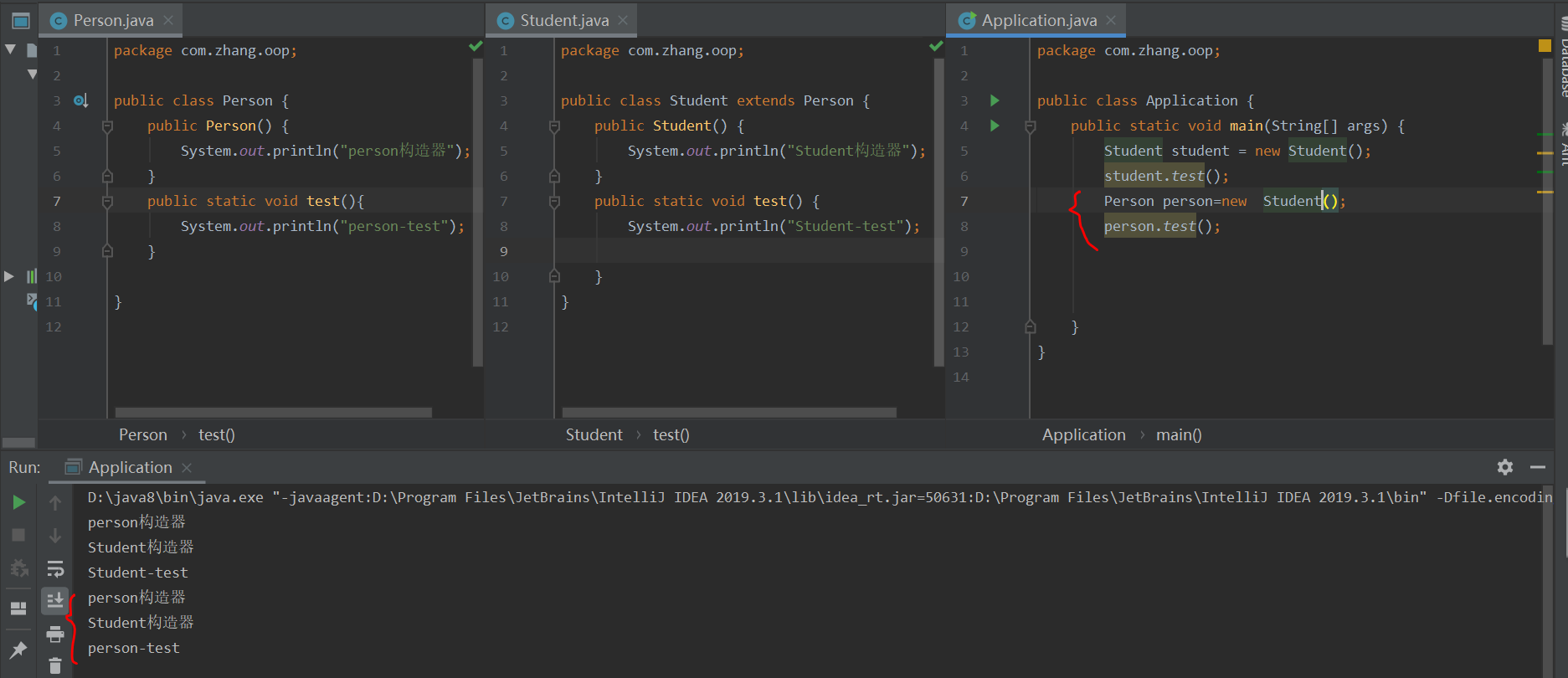Image resolution: width=1568 pixels, height=678 pixels.
Task: Click the subclassed gutter icon on Person class
Action: [x=80, y=100]
